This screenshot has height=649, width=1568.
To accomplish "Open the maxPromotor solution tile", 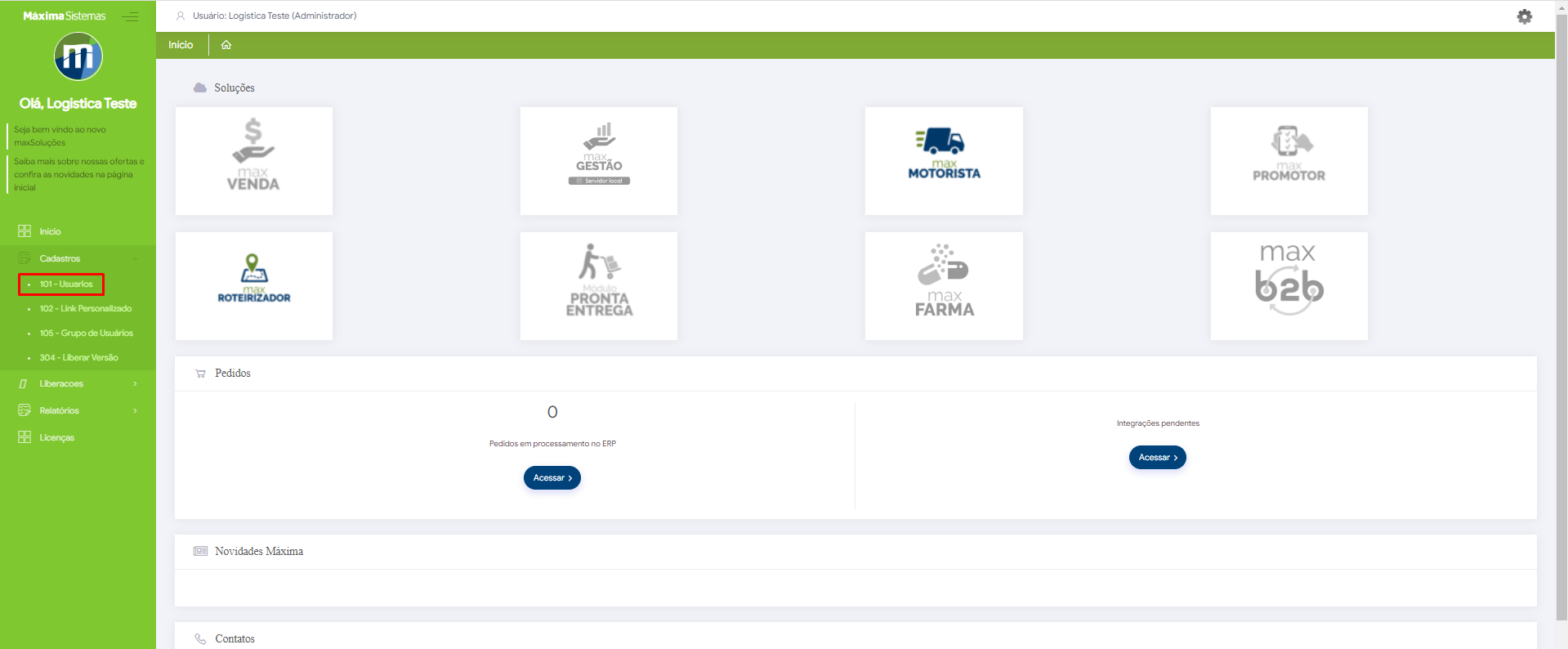I will [1289, 161].
